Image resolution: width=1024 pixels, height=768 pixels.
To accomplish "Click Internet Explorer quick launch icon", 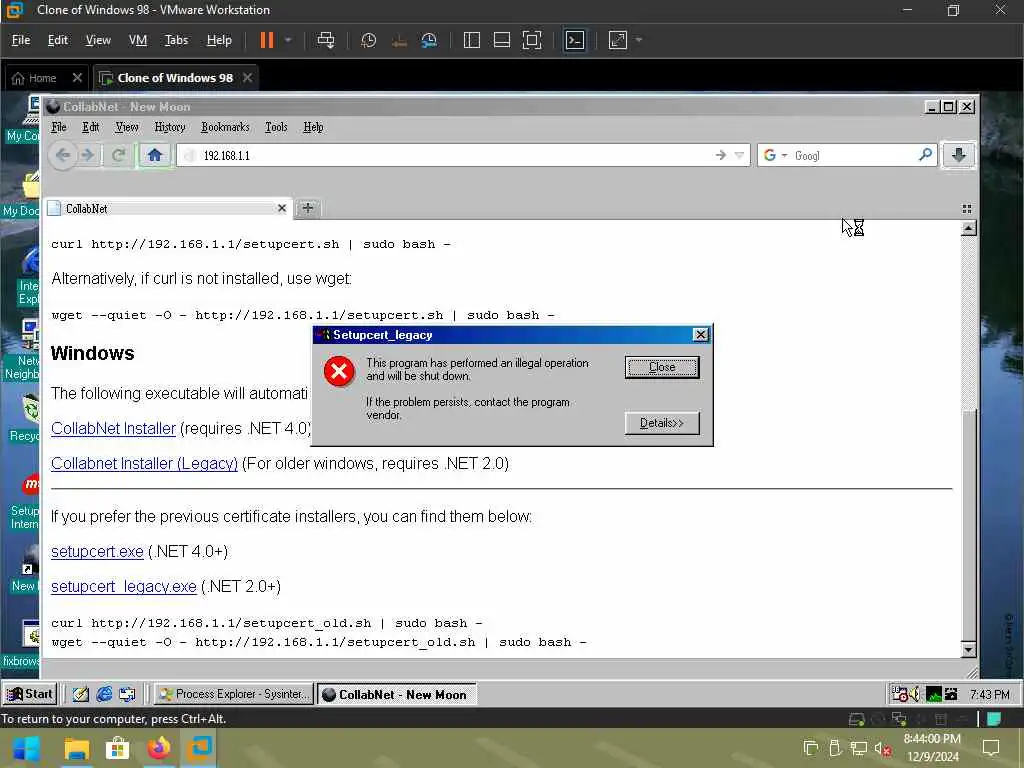I will click(104, 694).
